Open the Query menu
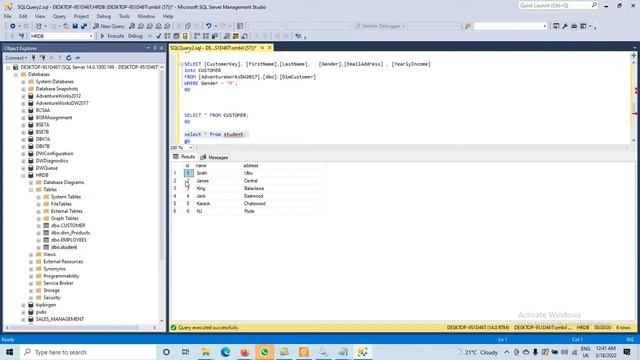Screen dimensions: 640x360 [x=59, y=16]
